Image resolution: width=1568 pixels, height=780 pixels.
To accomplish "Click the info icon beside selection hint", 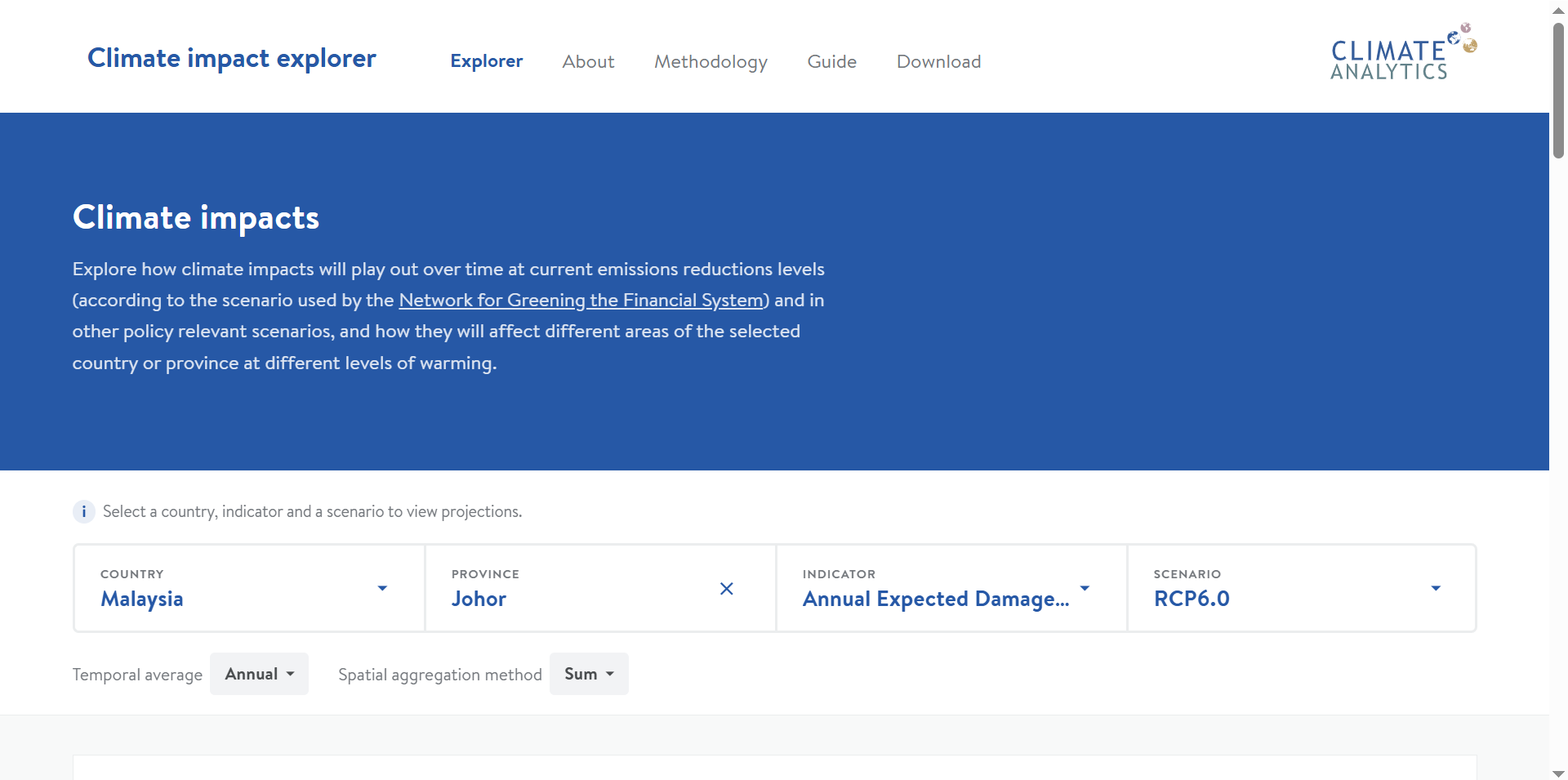I will (x=83, y=512).
